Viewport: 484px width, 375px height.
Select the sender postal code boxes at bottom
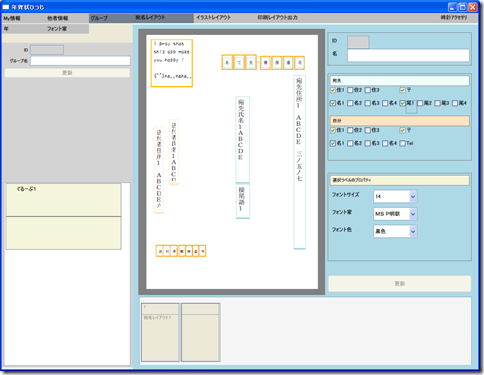click(x=181, y=251)
